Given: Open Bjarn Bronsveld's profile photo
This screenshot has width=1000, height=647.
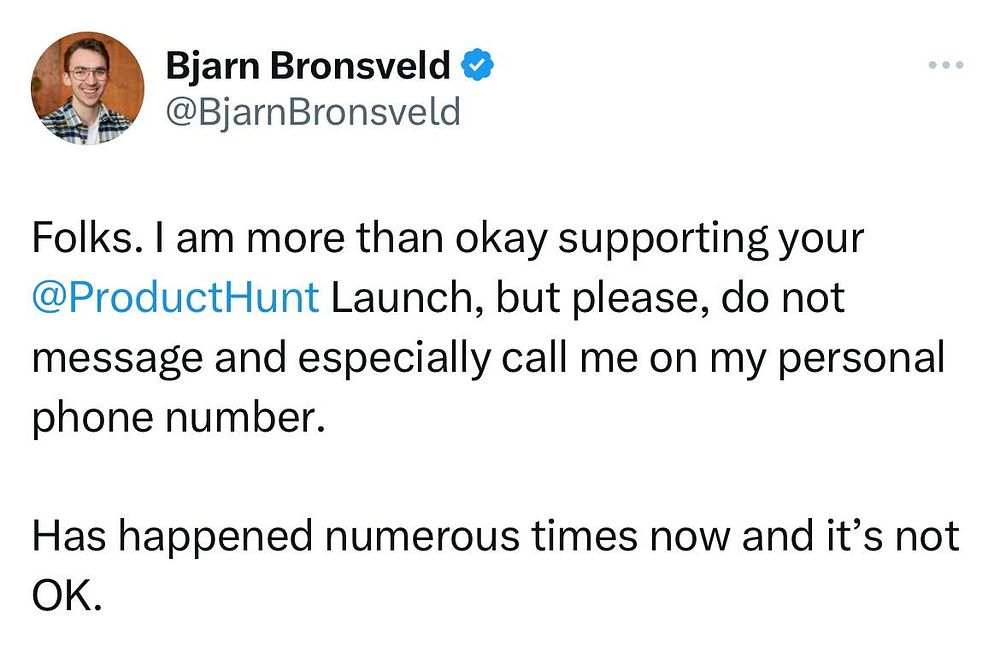Looking at the screenshot, I should (87, 88).
